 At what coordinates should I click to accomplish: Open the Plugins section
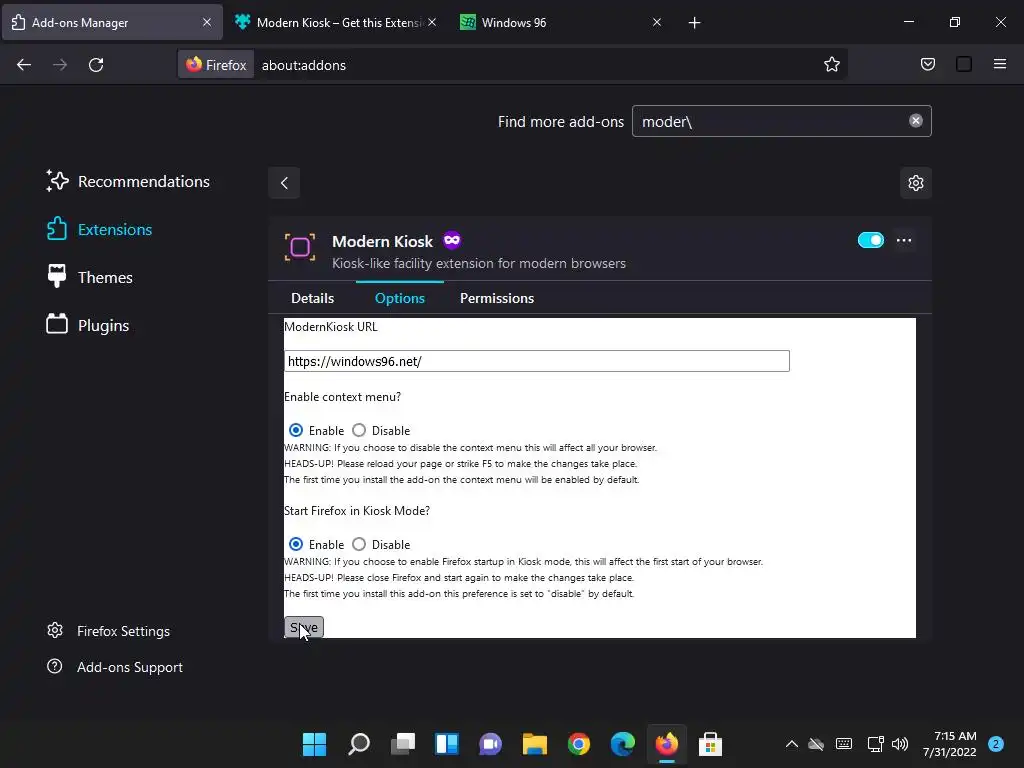click(88, 325)
